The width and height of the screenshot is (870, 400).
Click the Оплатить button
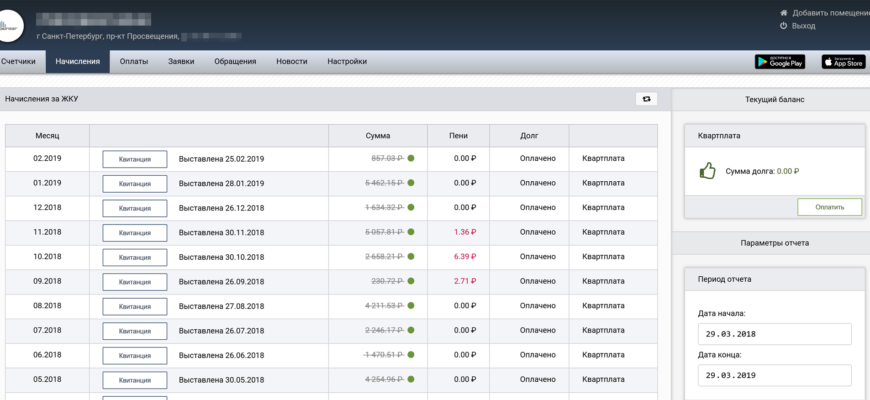pyautogui.click(x=829, y=207)
